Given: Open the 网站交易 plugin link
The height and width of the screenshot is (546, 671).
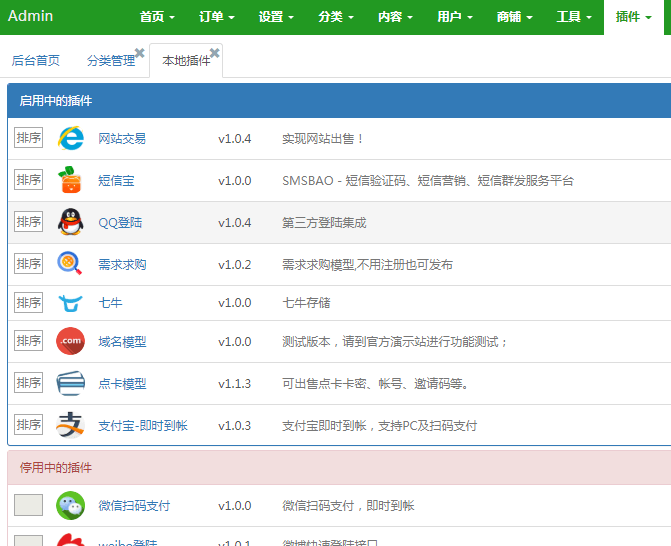Looking at the screenshot, I should 122,139.
